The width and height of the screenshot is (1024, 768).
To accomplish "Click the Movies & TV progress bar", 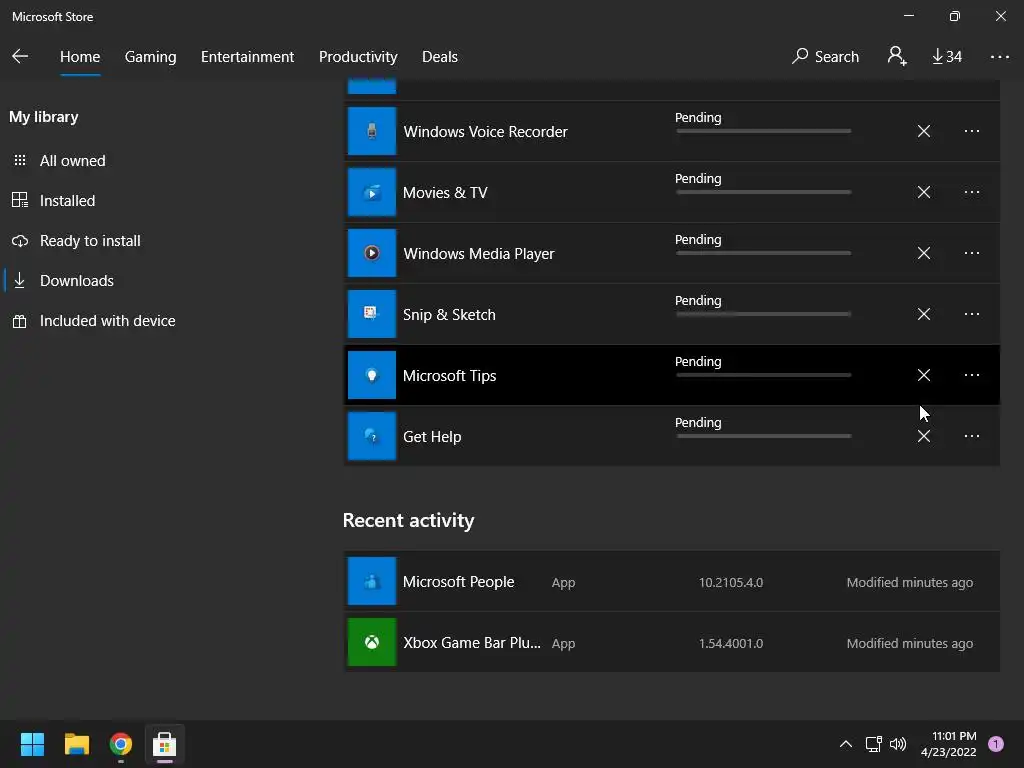I will click(763, 192).
